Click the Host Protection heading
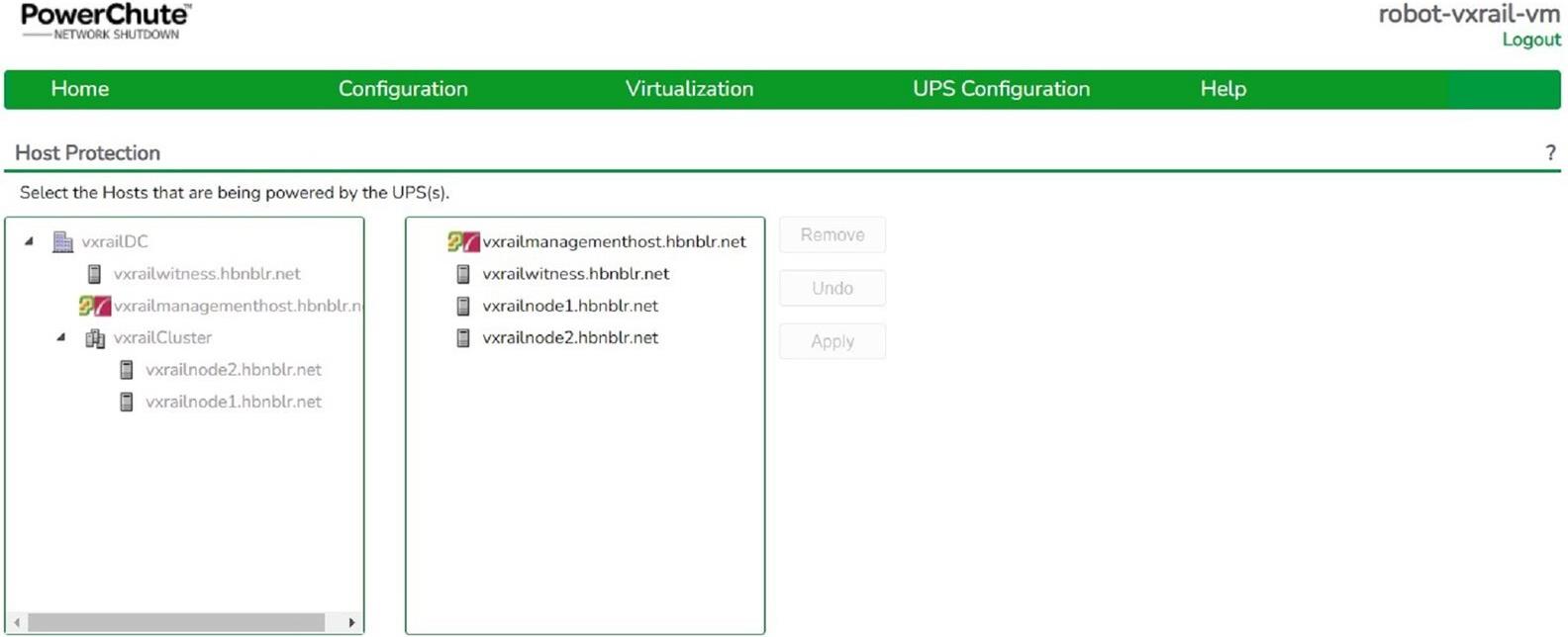1568x637 pixels. pyautogui.click(x=87, y=153)
